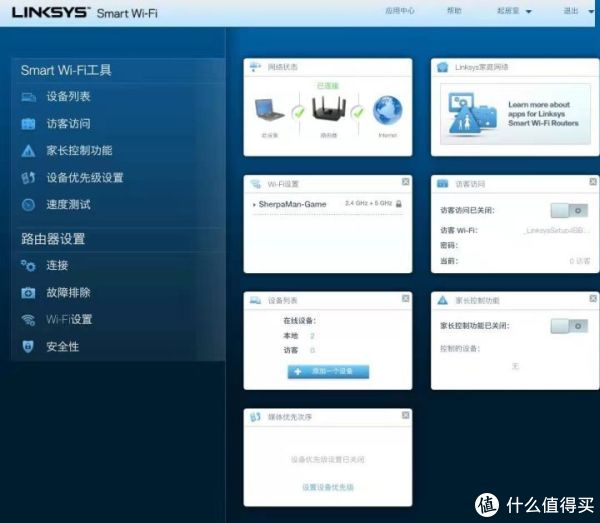Click the 0 访客 current guests value
Viewport: 600px width, 523px height.
tap(580, 261)
